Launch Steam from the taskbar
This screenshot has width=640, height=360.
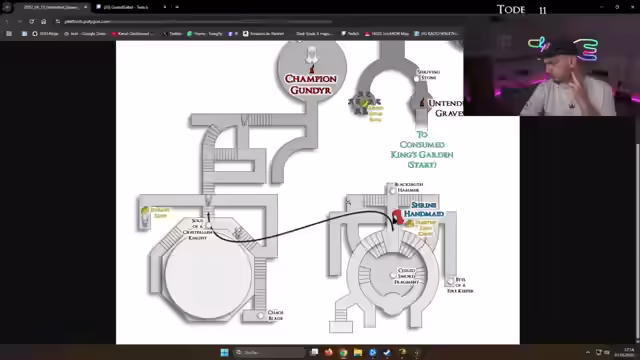[x=387, y=352]
